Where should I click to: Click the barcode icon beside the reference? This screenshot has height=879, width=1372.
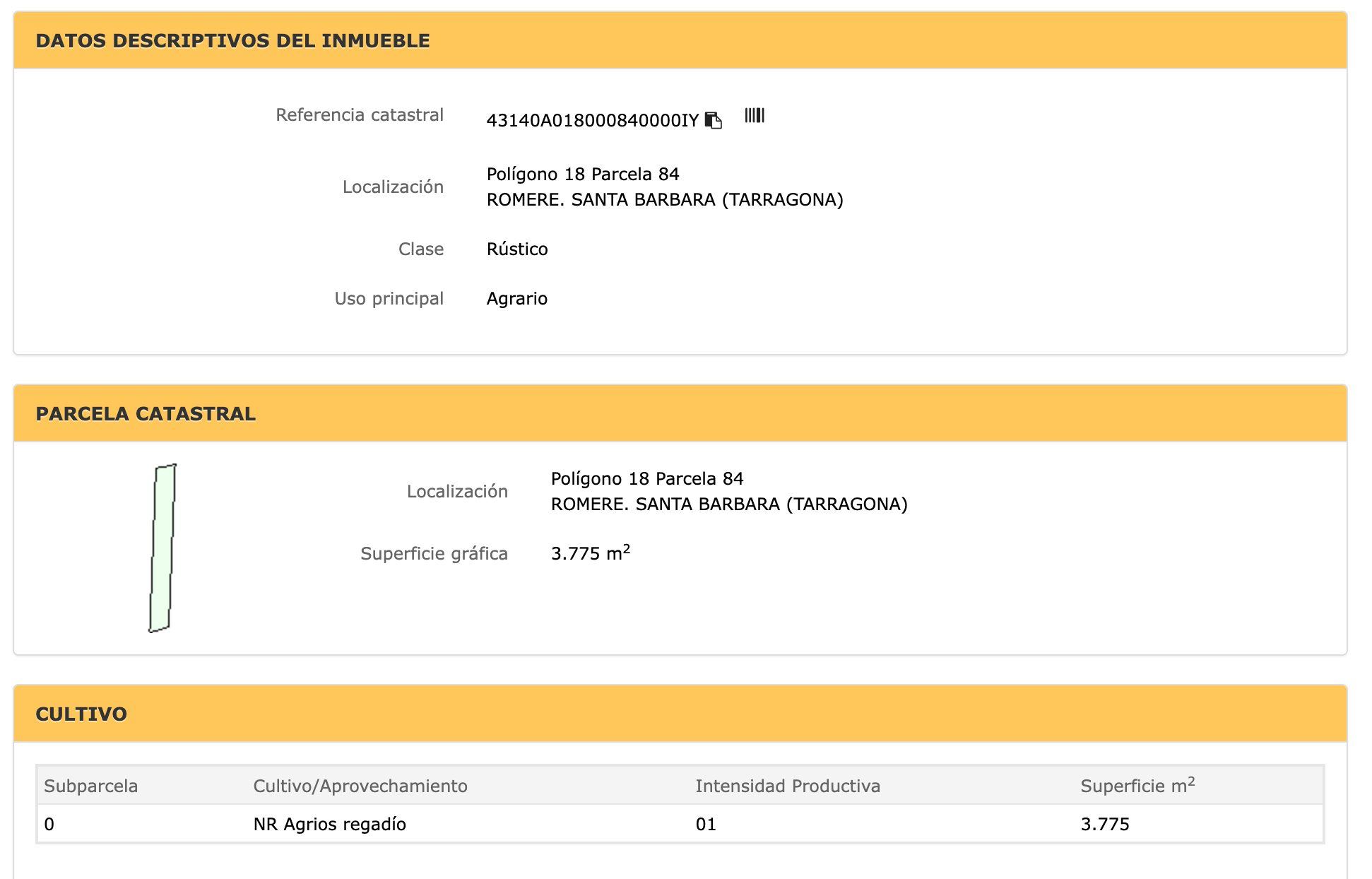[x=755, y=115]
